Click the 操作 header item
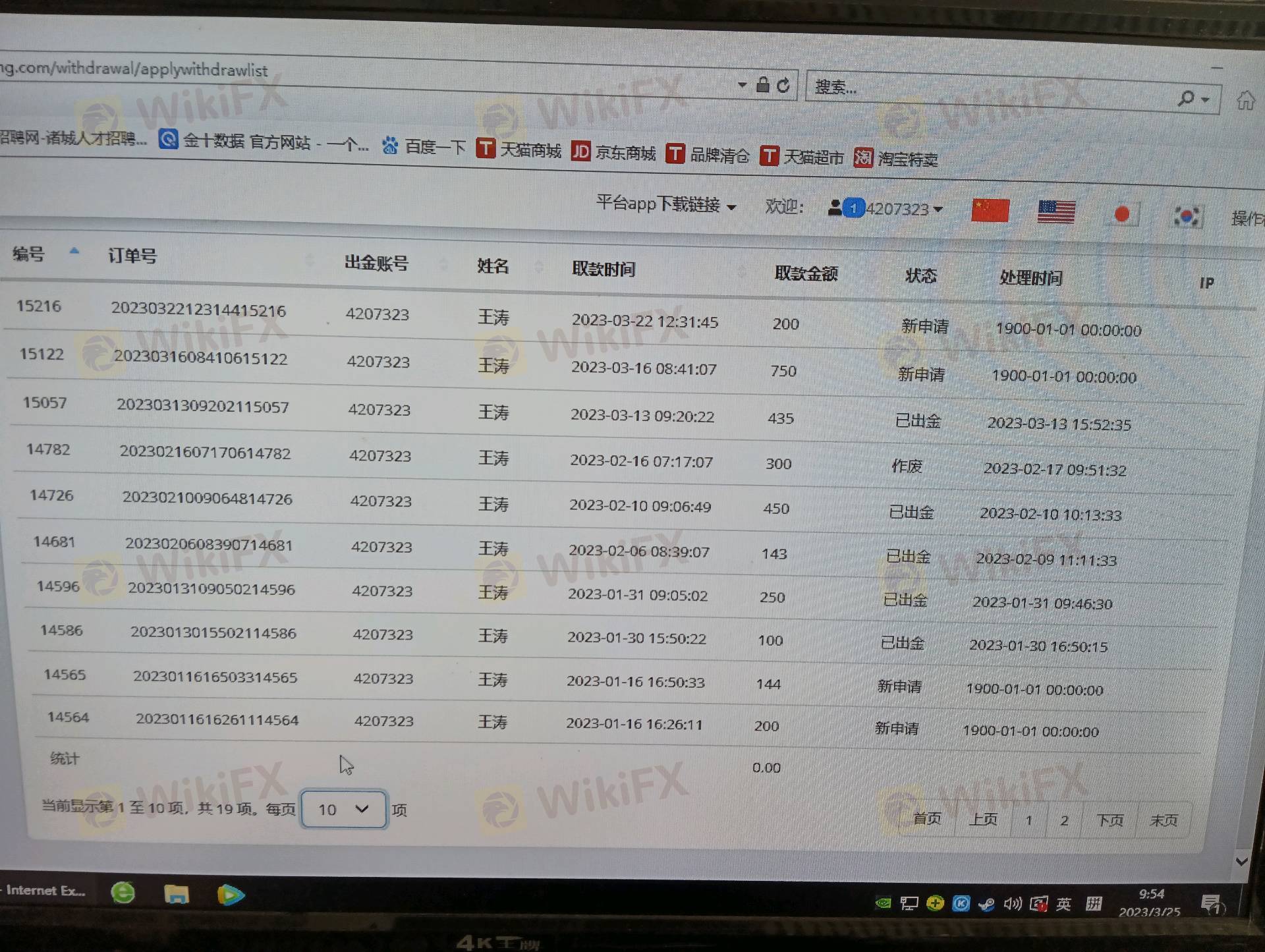The width and height of the screenshot is (1265, 952). click(x=1248, y=218)
